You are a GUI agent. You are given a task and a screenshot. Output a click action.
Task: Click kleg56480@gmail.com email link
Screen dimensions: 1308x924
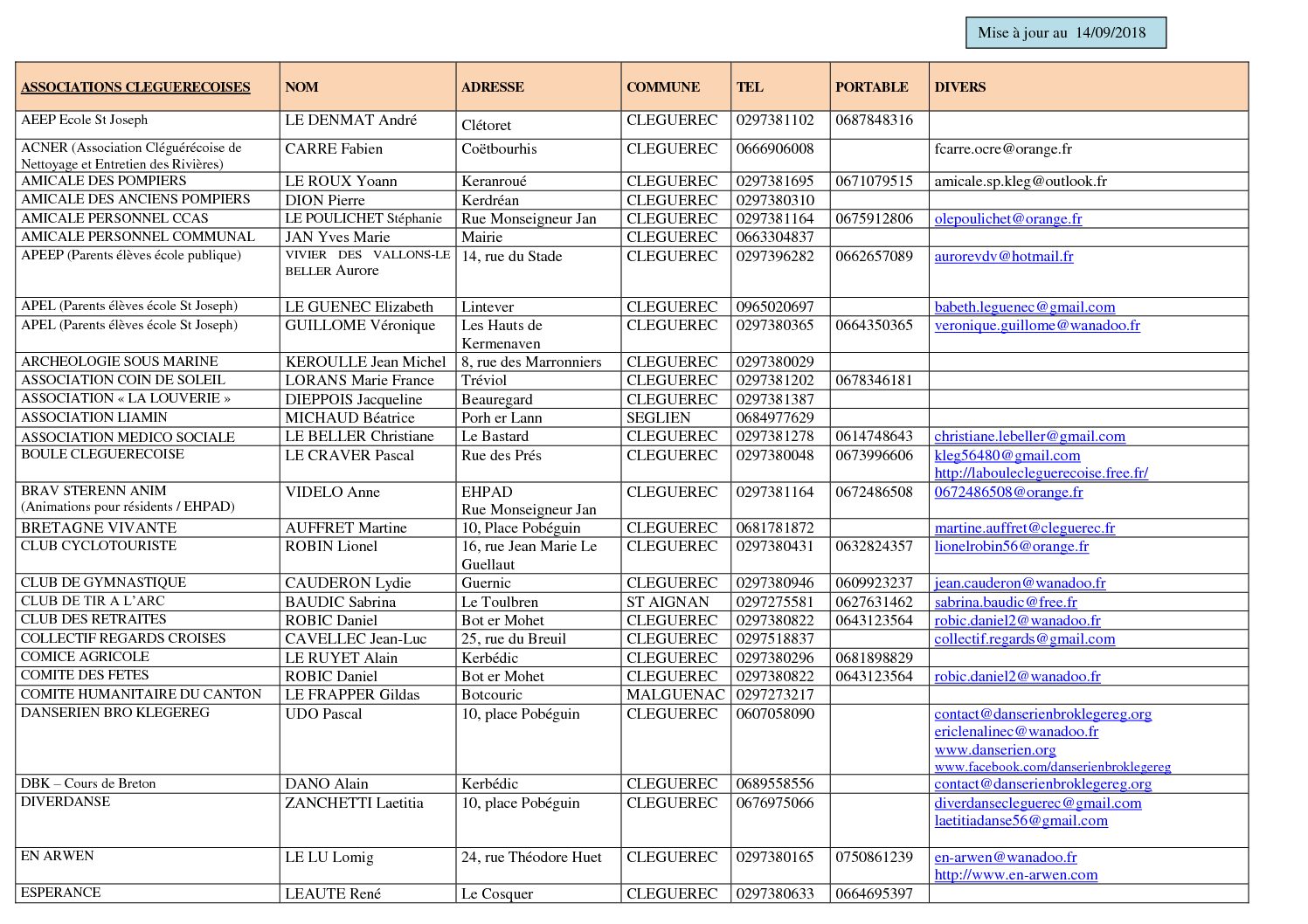click(x=1007, y=456)
